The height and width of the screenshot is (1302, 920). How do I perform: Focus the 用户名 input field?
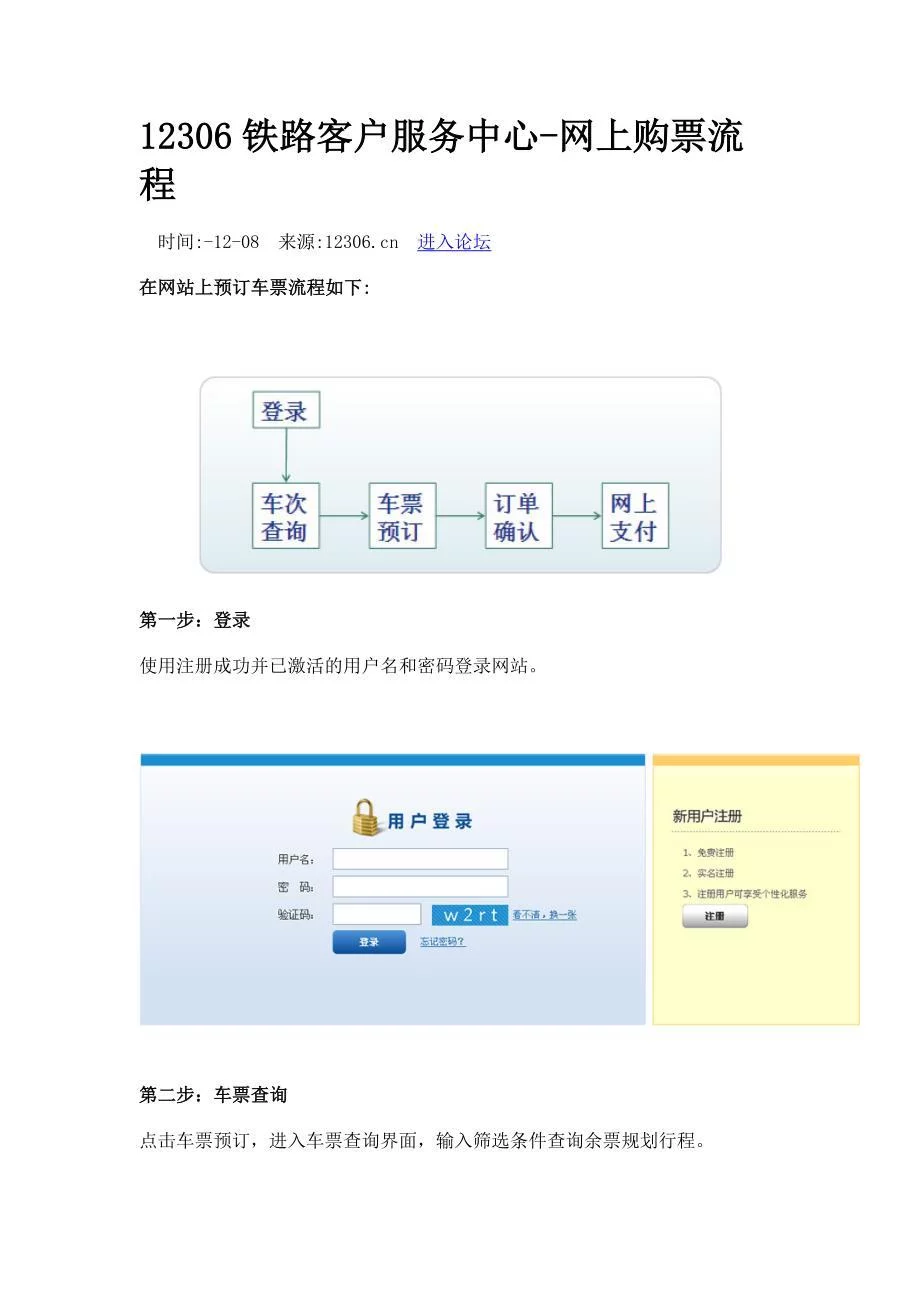pos(420,859)
